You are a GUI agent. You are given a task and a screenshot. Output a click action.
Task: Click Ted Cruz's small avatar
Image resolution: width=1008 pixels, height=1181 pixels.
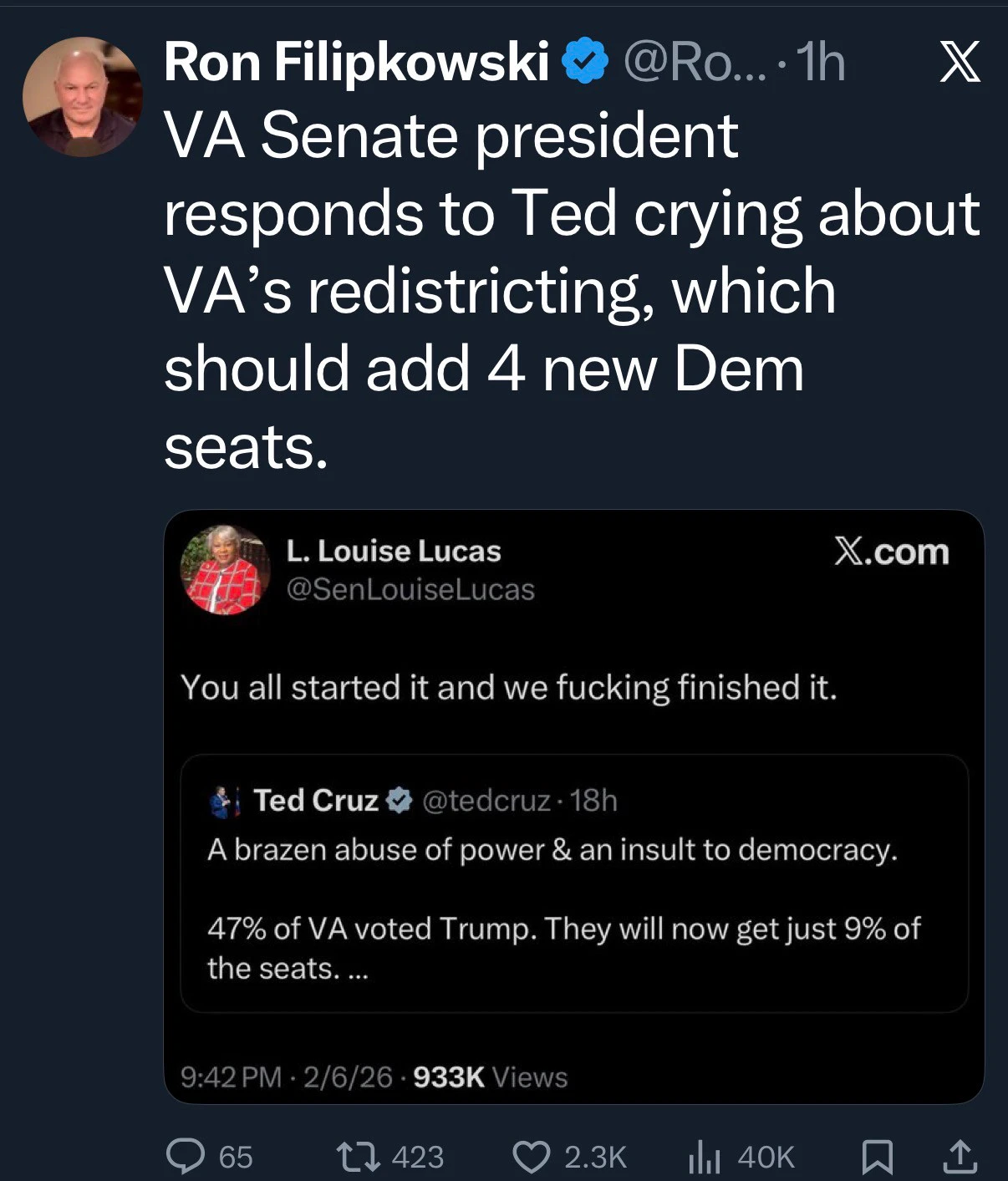click(x=223, y=801)
